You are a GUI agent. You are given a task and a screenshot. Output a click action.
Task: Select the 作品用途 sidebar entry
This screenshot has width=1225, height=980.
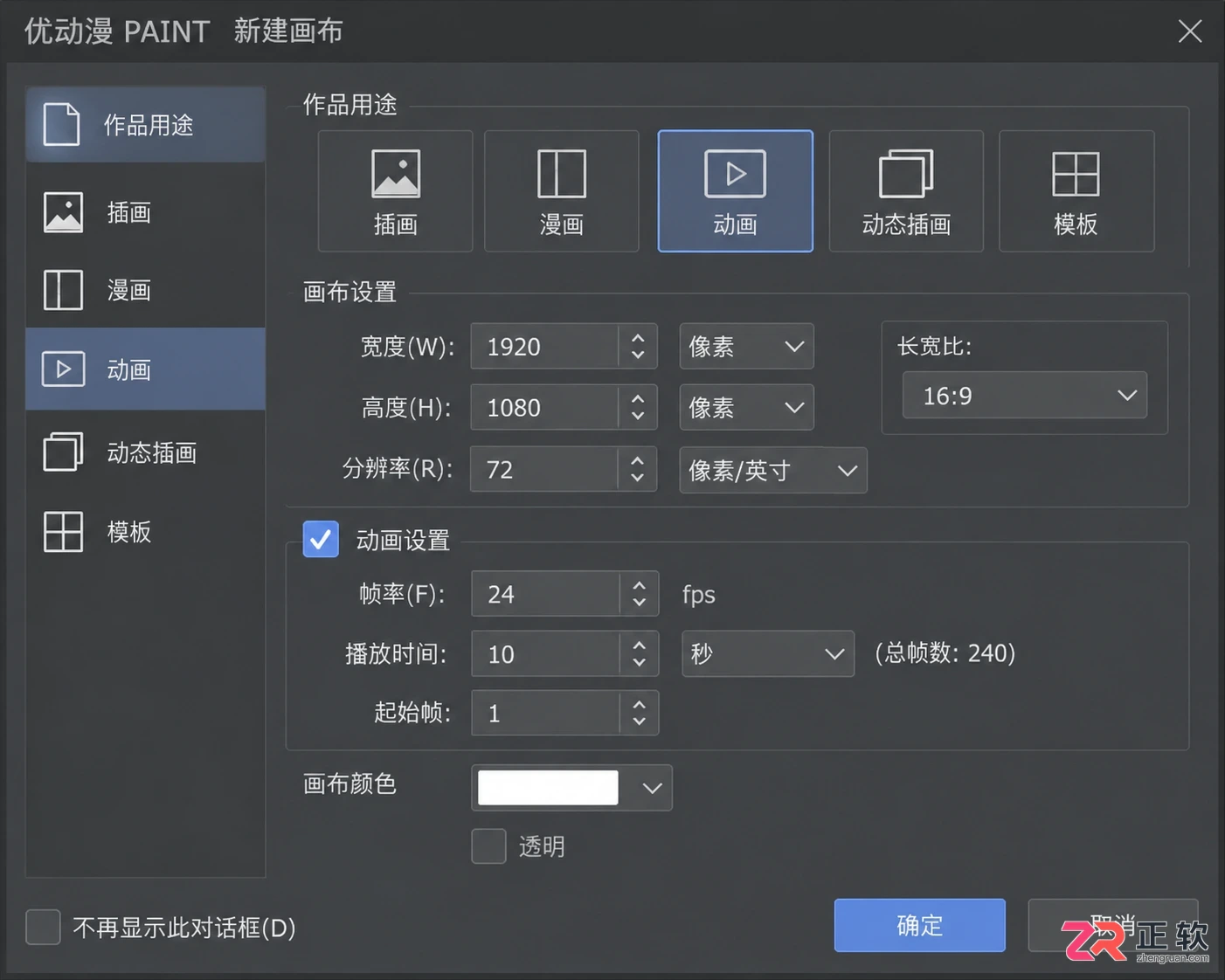(146, 125)
